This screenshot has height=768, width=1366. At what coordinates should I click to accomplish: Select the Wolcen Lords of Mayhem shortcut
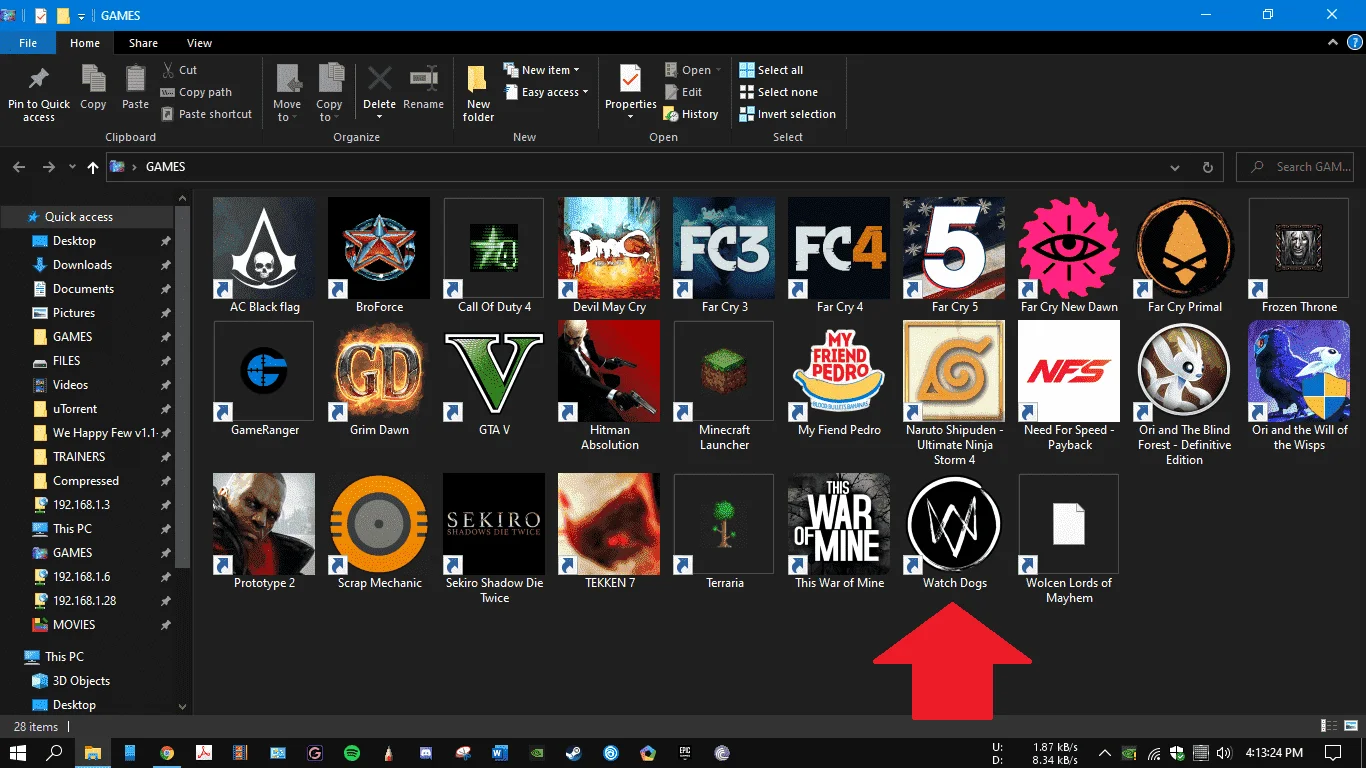click(x=1069, y=539)
